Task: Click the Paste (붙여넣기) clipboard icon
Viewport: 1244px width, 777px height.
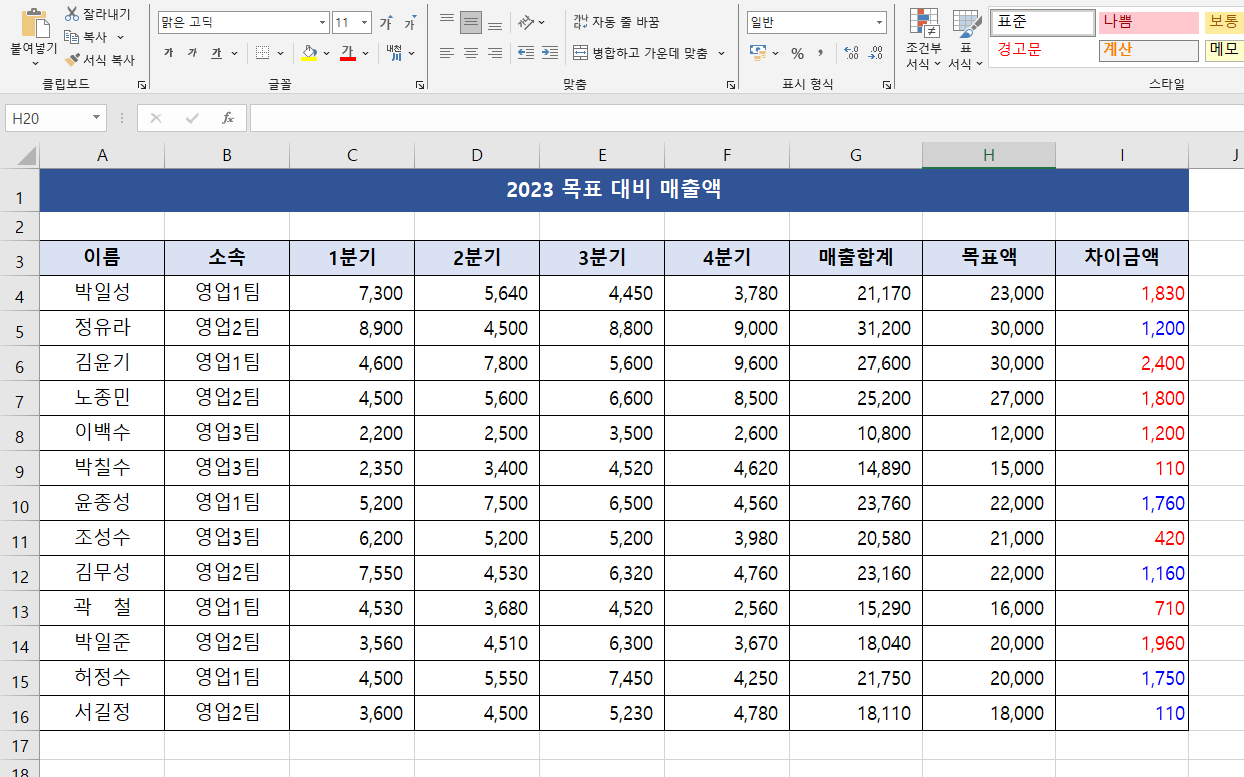Action: coord(34,22)
